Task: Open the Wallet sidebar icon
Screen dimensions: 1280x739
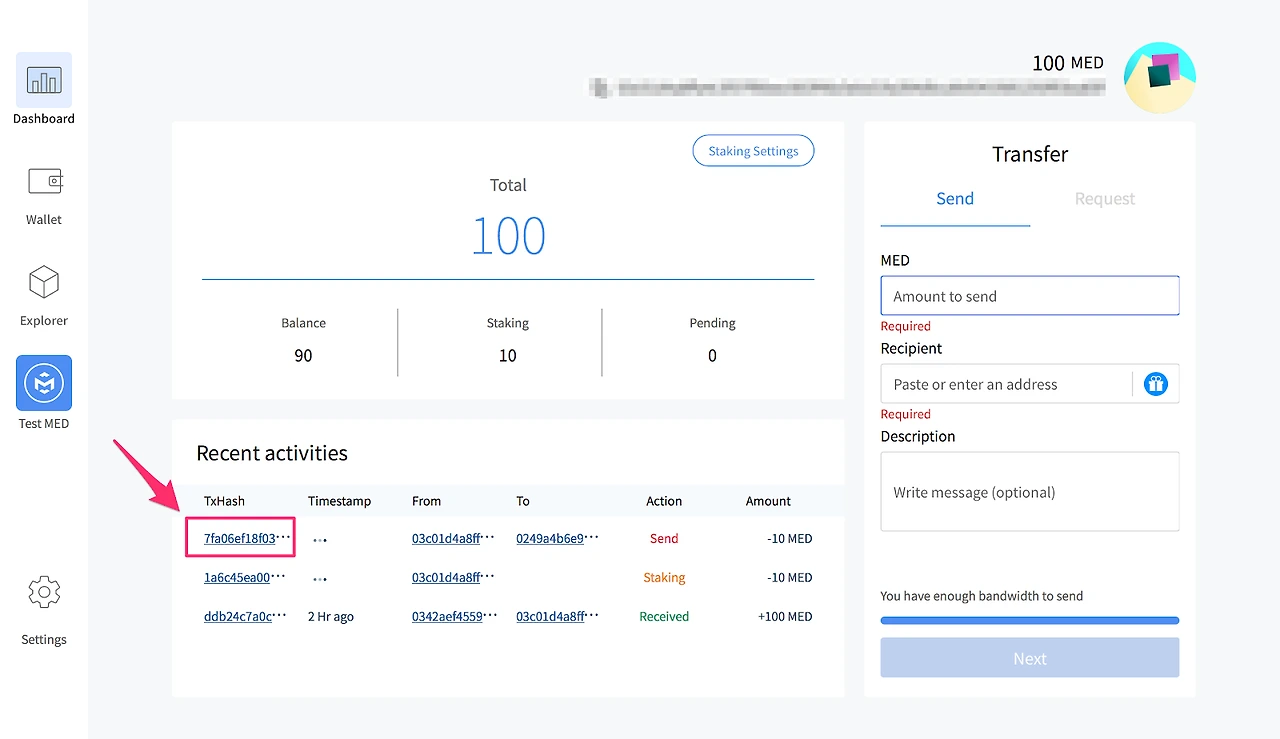Action: coord(44,181)
